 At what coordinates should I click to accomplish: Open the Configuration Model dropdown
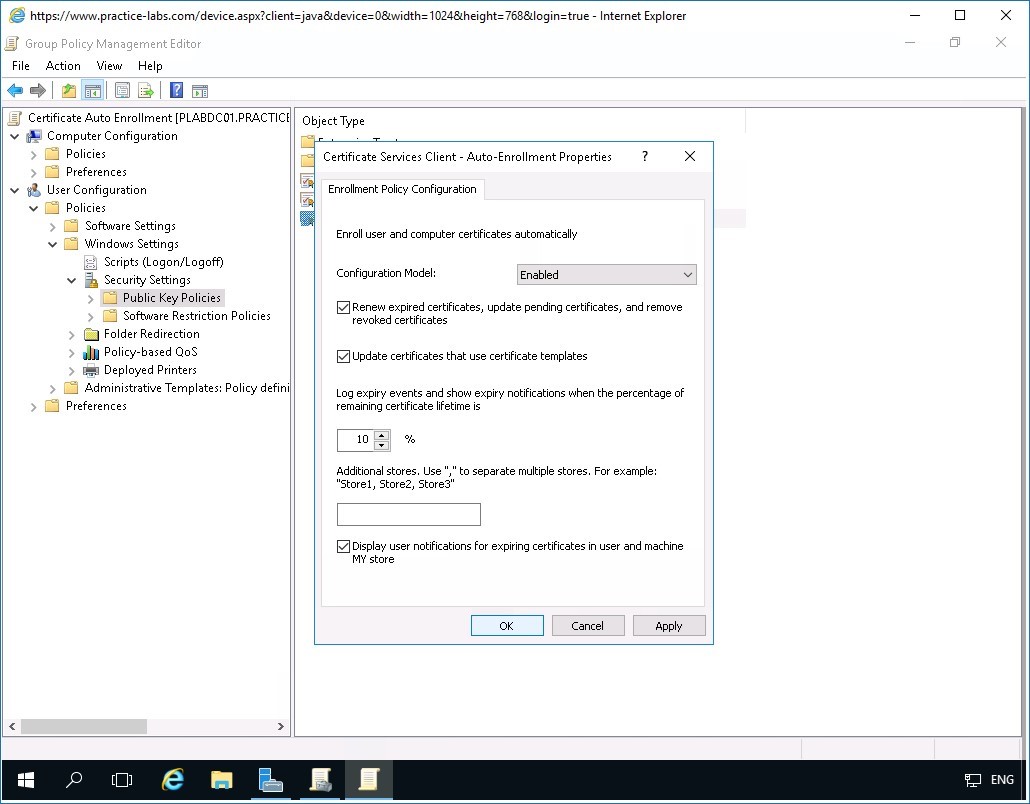tap(687, 274)
